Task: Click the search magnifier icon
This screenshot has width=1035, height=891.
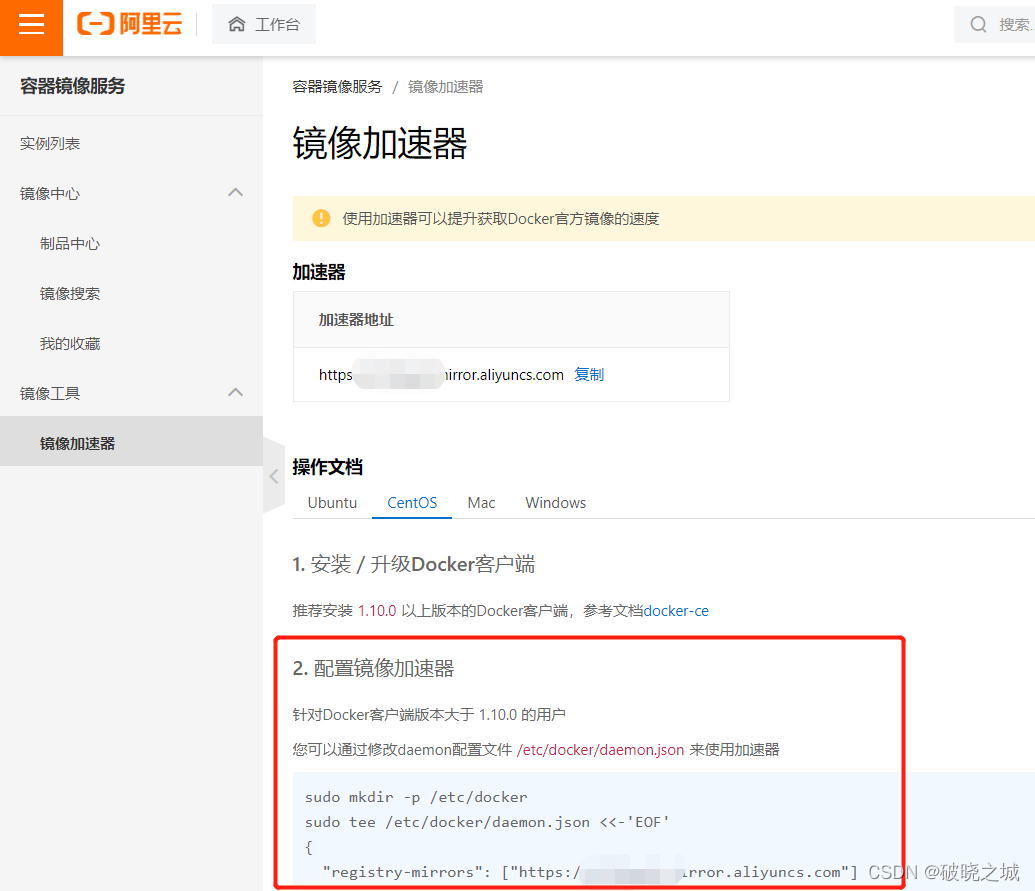Action: coord(978,24)
